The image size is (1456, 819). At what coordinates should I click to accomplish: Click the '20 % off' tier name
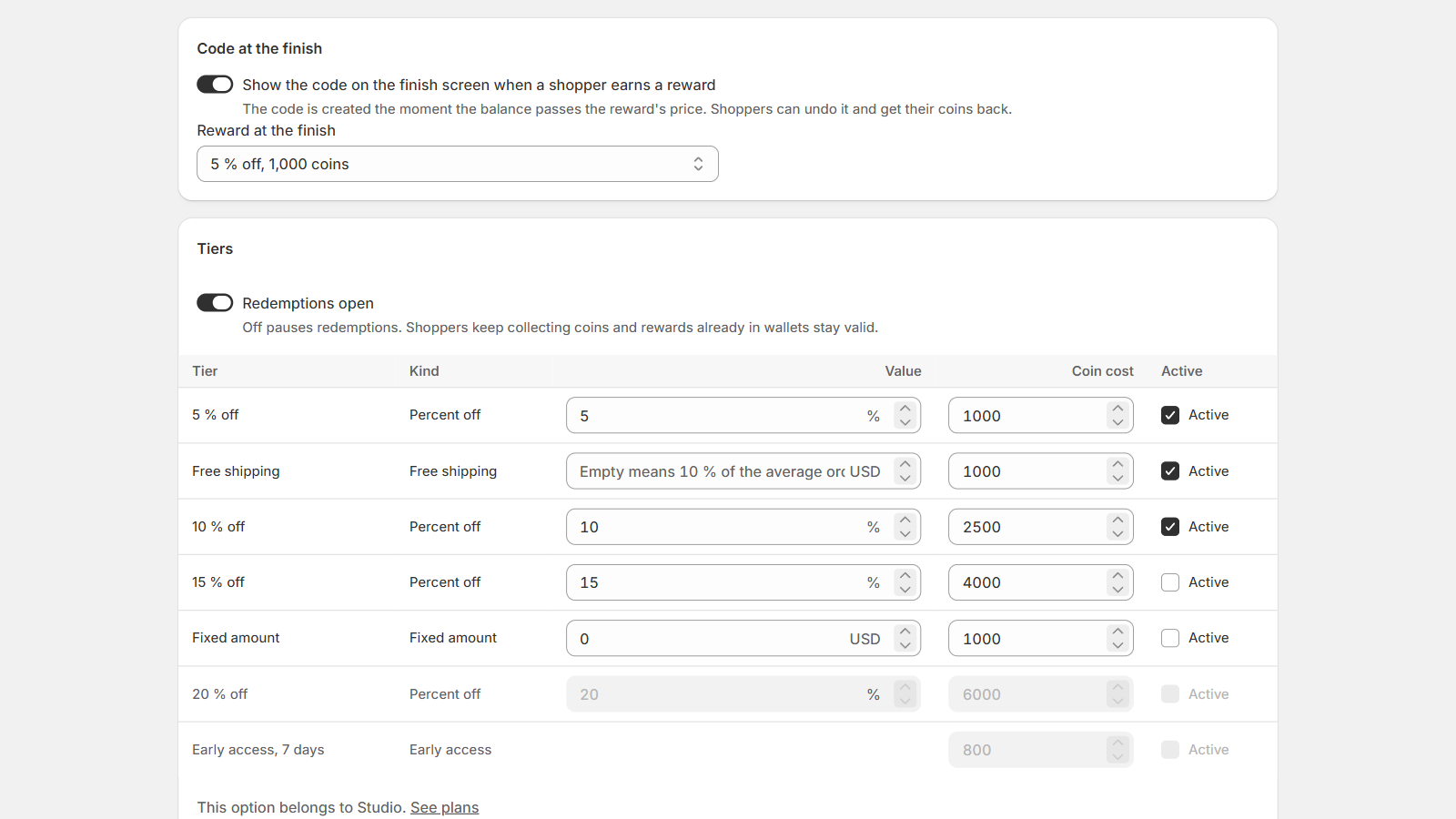click(x=219, y=694)
